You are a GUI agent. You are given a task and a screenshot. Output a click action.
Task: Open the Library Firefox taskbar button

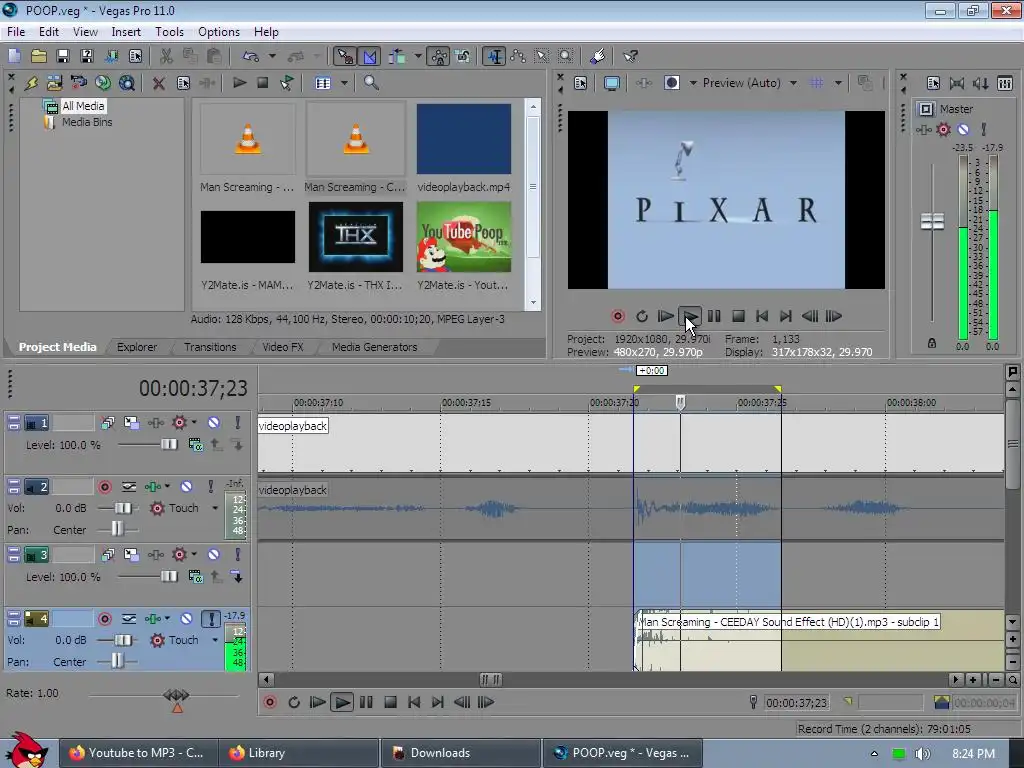(299, 753)
